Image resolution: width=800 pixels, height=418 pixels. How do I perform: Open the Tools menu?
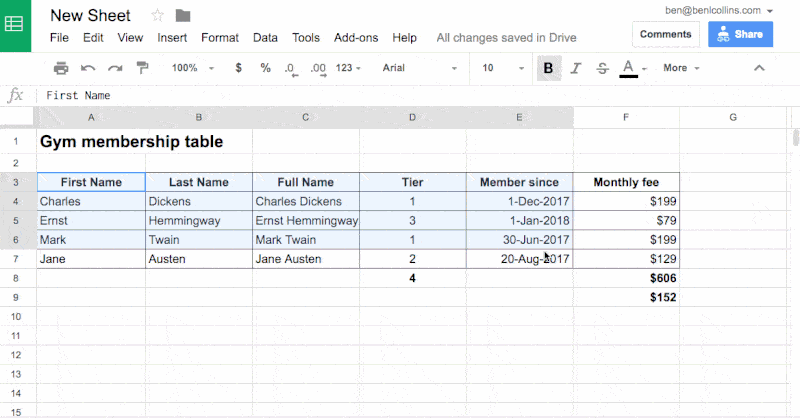pyautogui.click(x=306, y=38)
